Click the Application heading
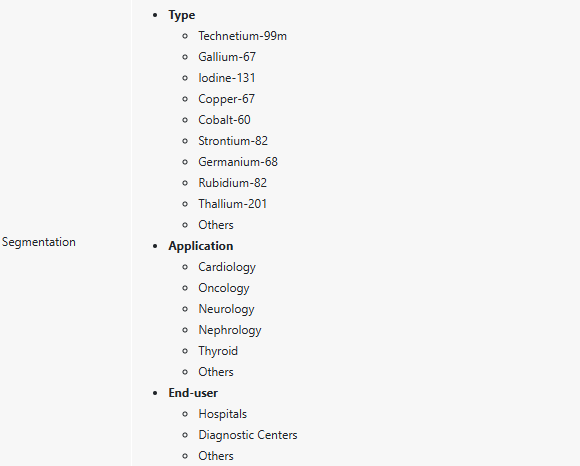580x466 pixels. (x=201, y=246)
